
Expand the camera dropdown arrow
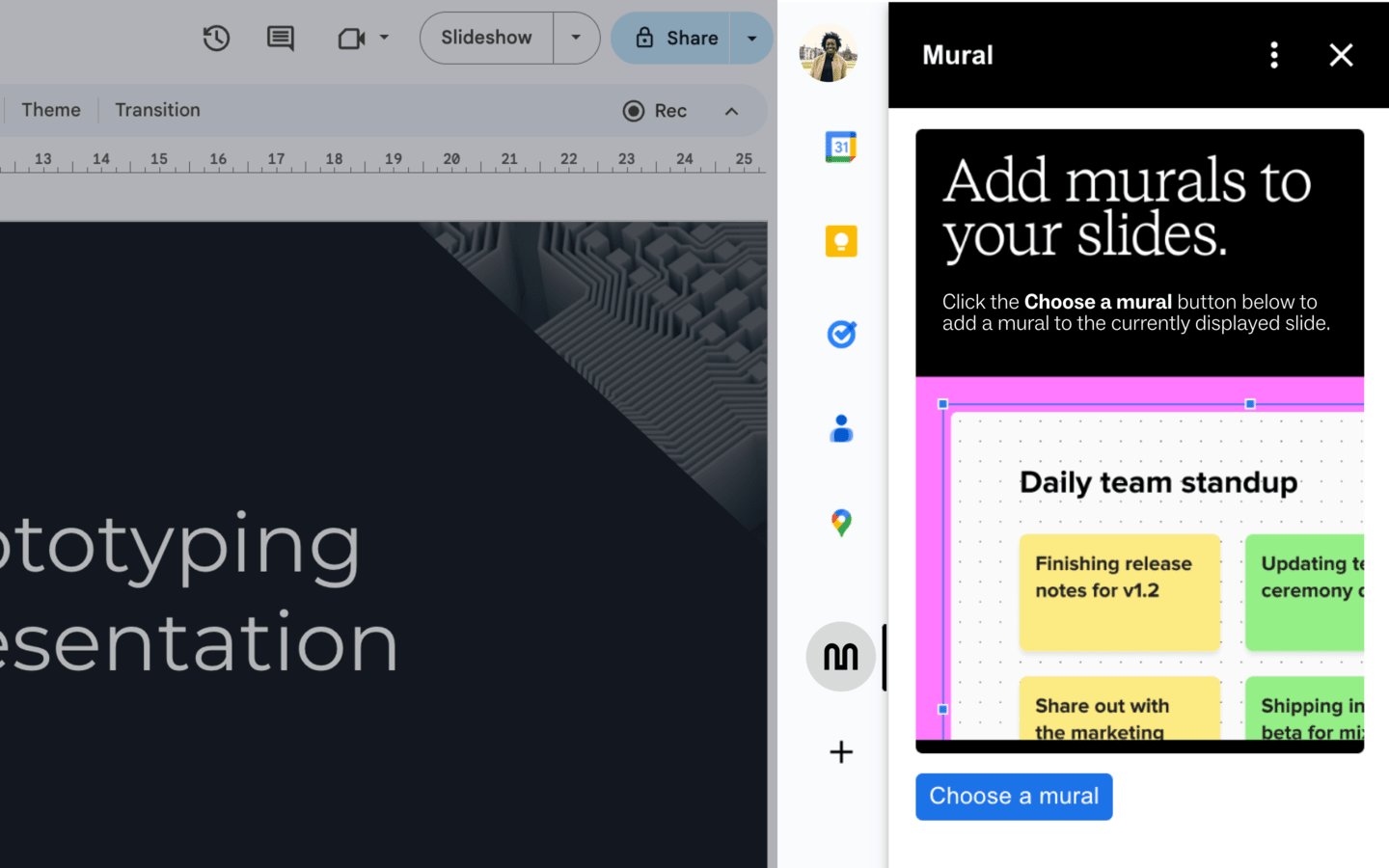click(384, 38)
